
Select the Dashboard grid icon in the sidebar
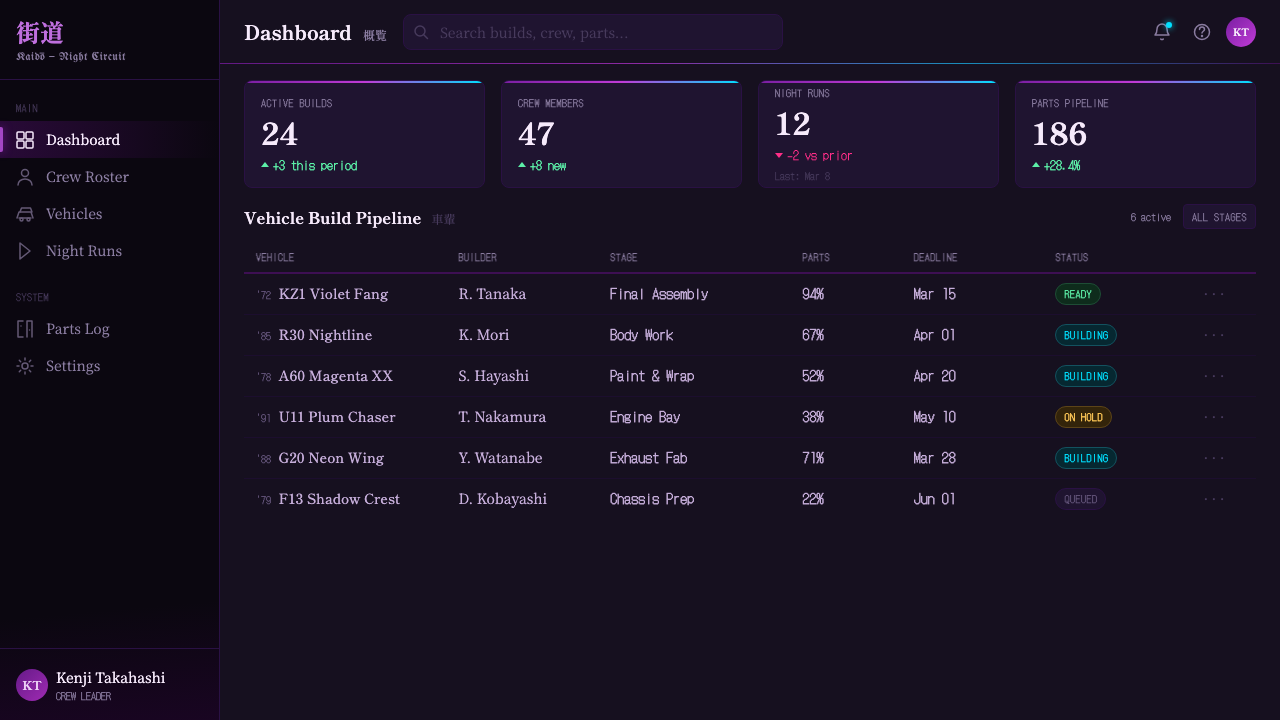coord(25,140)
